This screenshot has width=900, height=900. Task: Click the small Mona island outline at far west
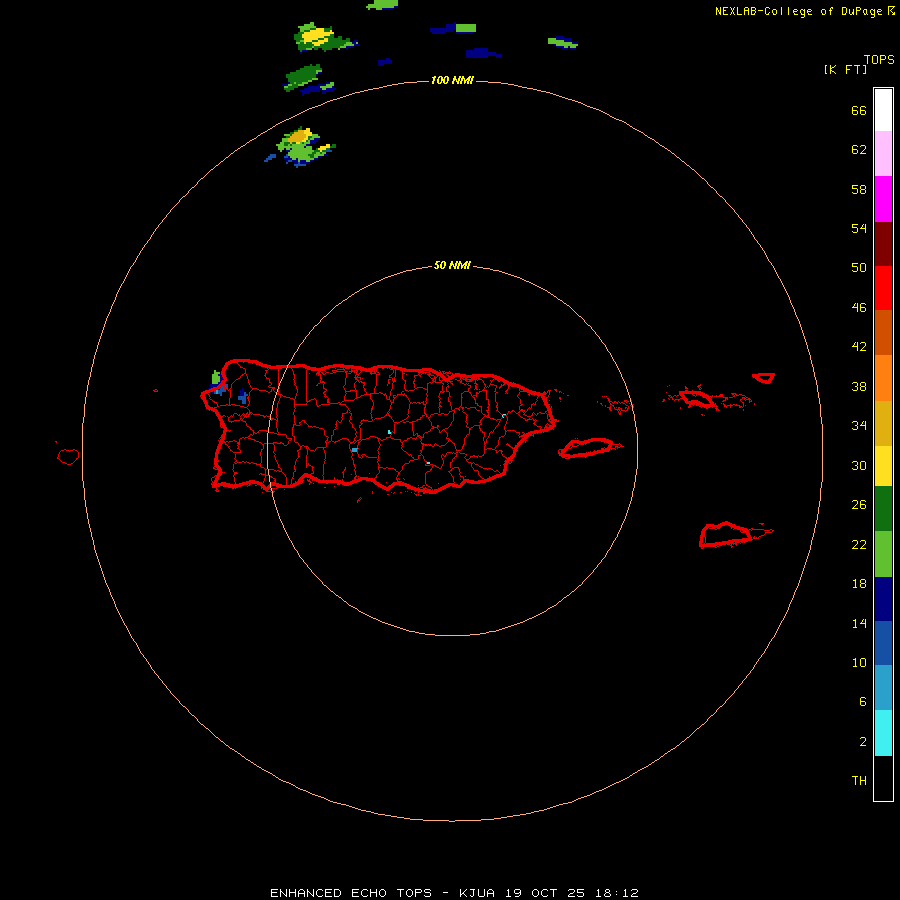[68, 456]
